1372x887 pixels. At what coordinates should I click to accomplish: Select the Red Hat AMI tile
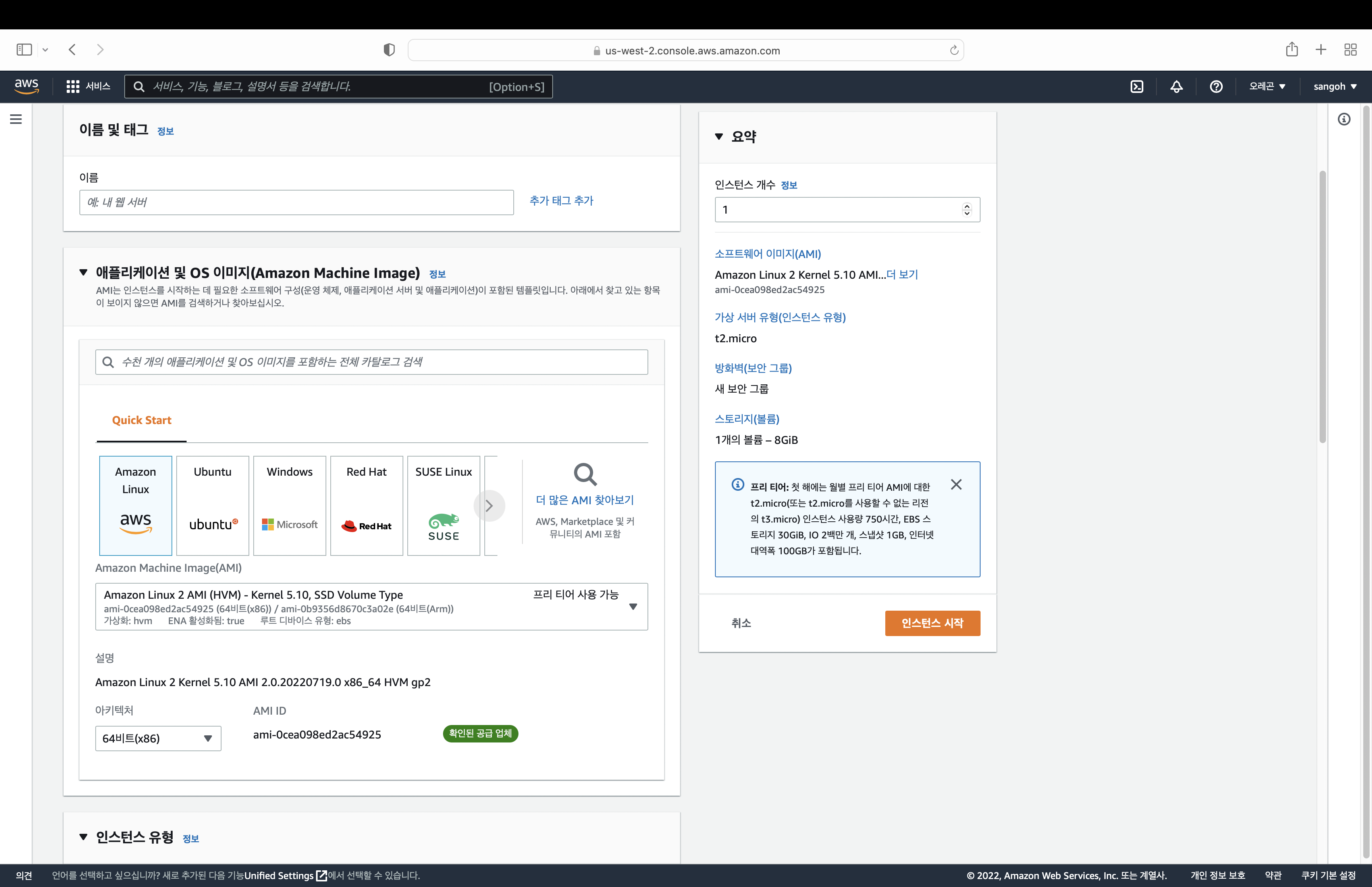(367, 505)
